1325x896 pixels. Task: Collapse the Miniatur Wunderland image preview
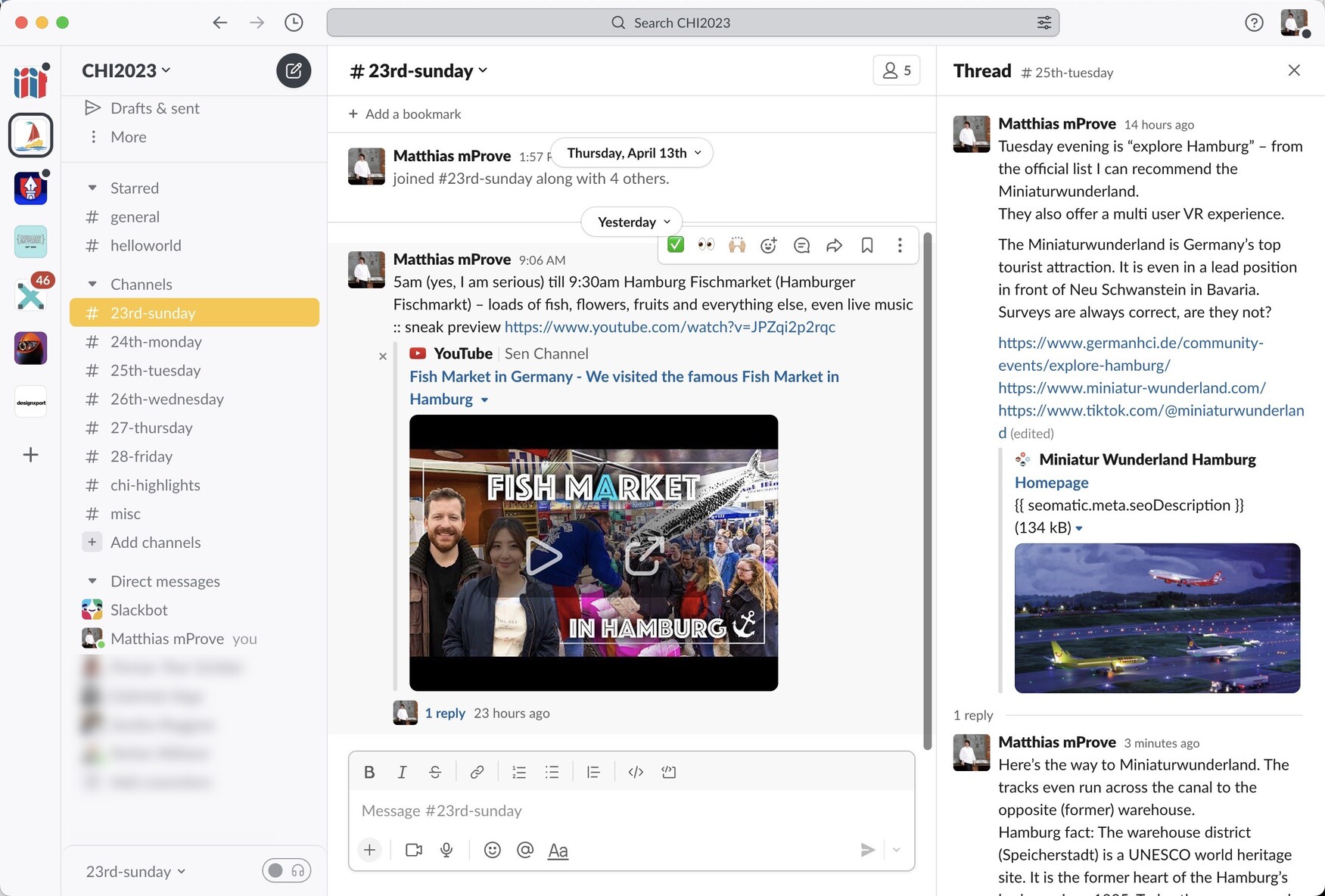click(x=1079, y=528)
